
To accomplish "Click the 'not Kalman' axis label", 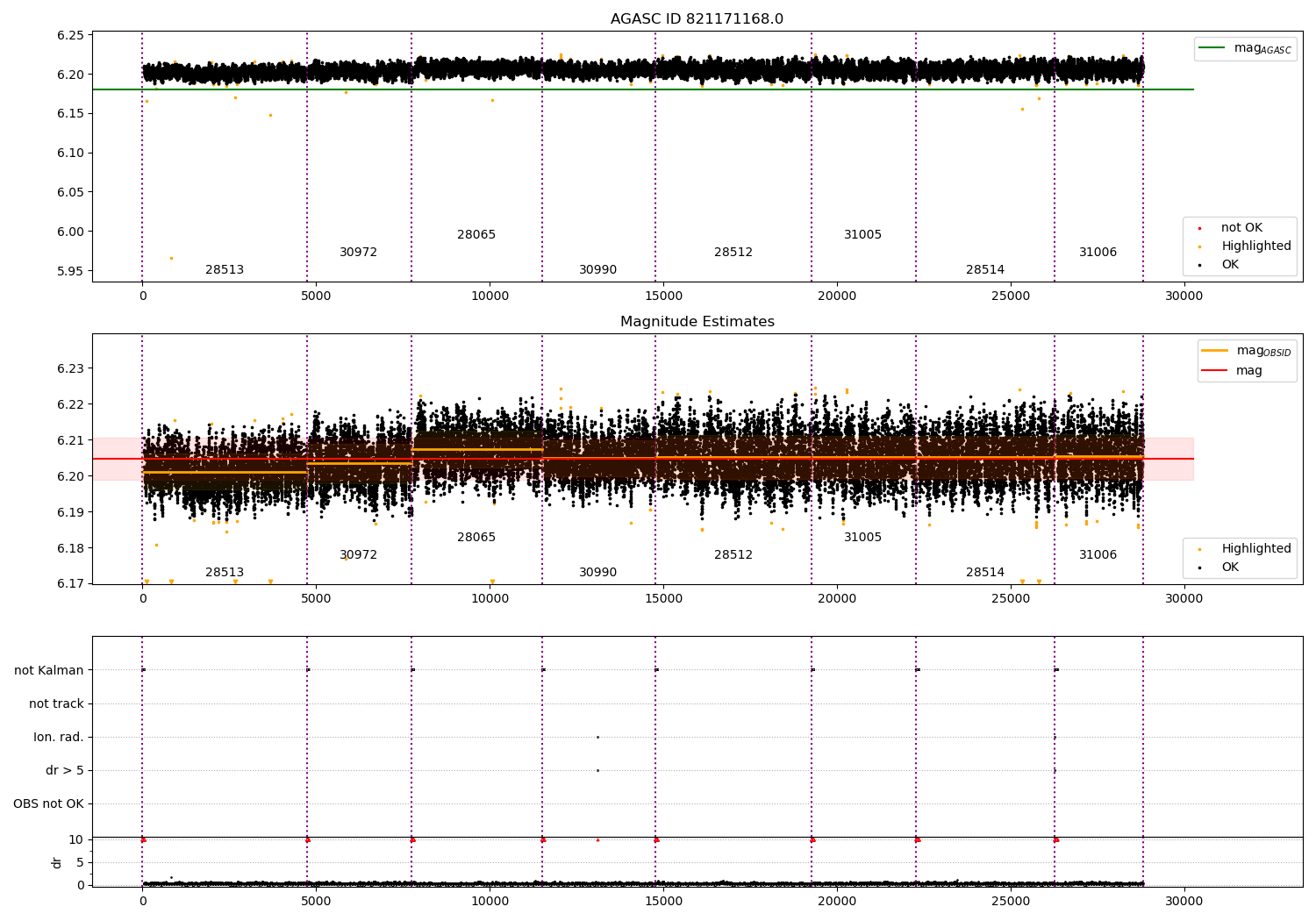I will pos(49,671).
